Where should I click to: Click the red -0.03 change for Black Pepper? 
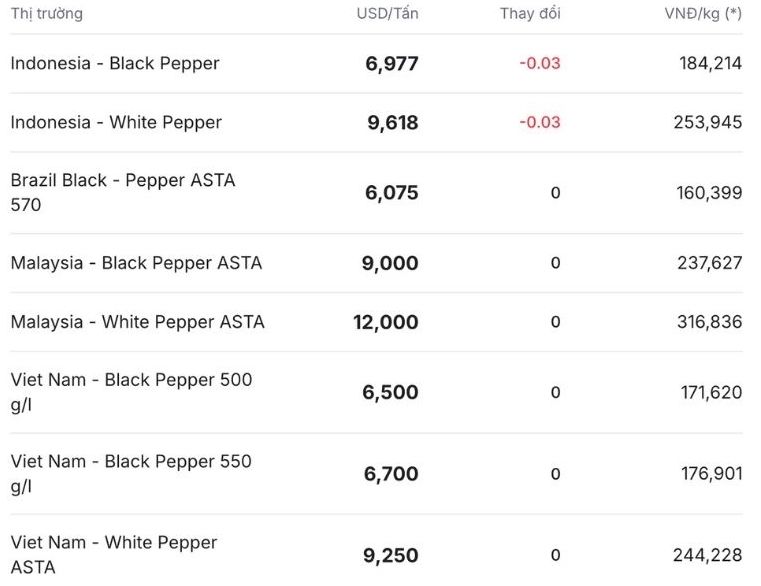point(540,63)
